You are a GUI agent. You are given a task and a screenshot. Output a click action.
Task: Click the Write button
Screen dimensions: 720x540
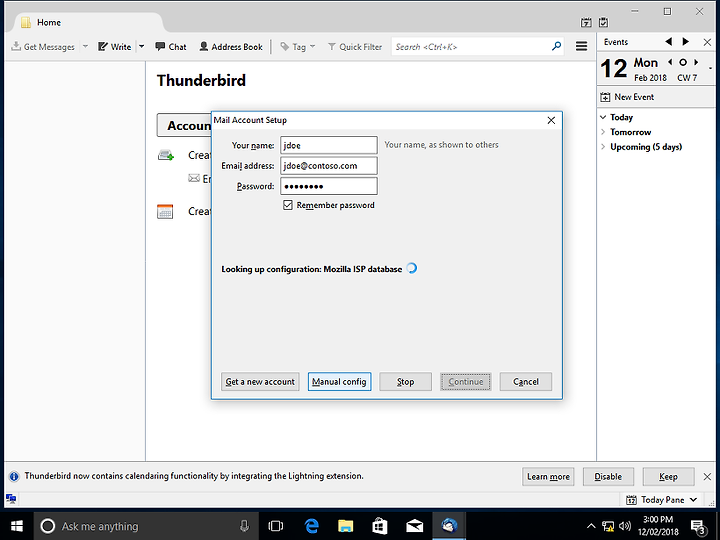115,47
